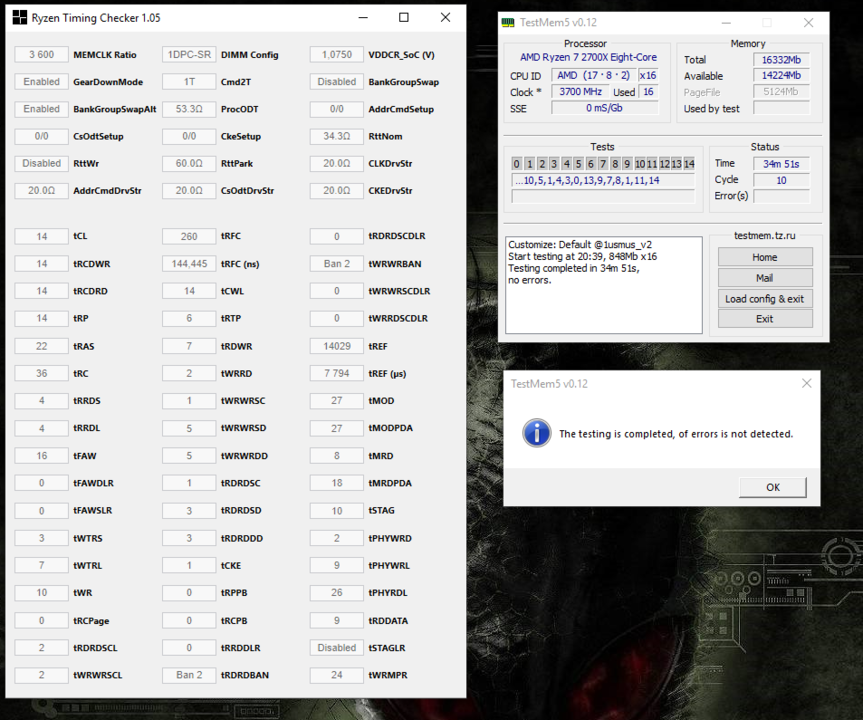The width and height of the screenshot is (863, 720).
Task: Click the tREF value 14029
Action: pos(337,346)
